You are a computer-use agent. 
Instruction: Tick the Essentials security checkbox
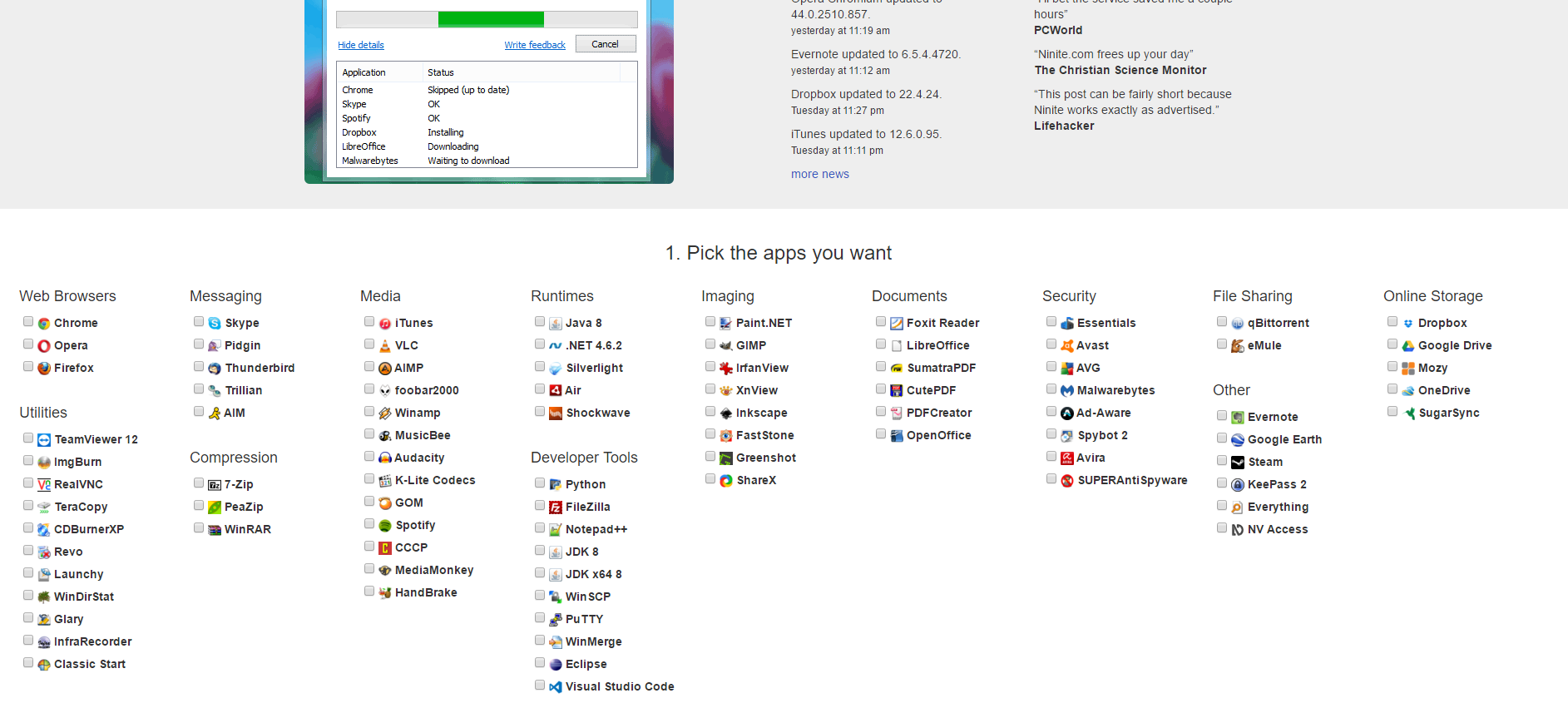pos(1051,321)
